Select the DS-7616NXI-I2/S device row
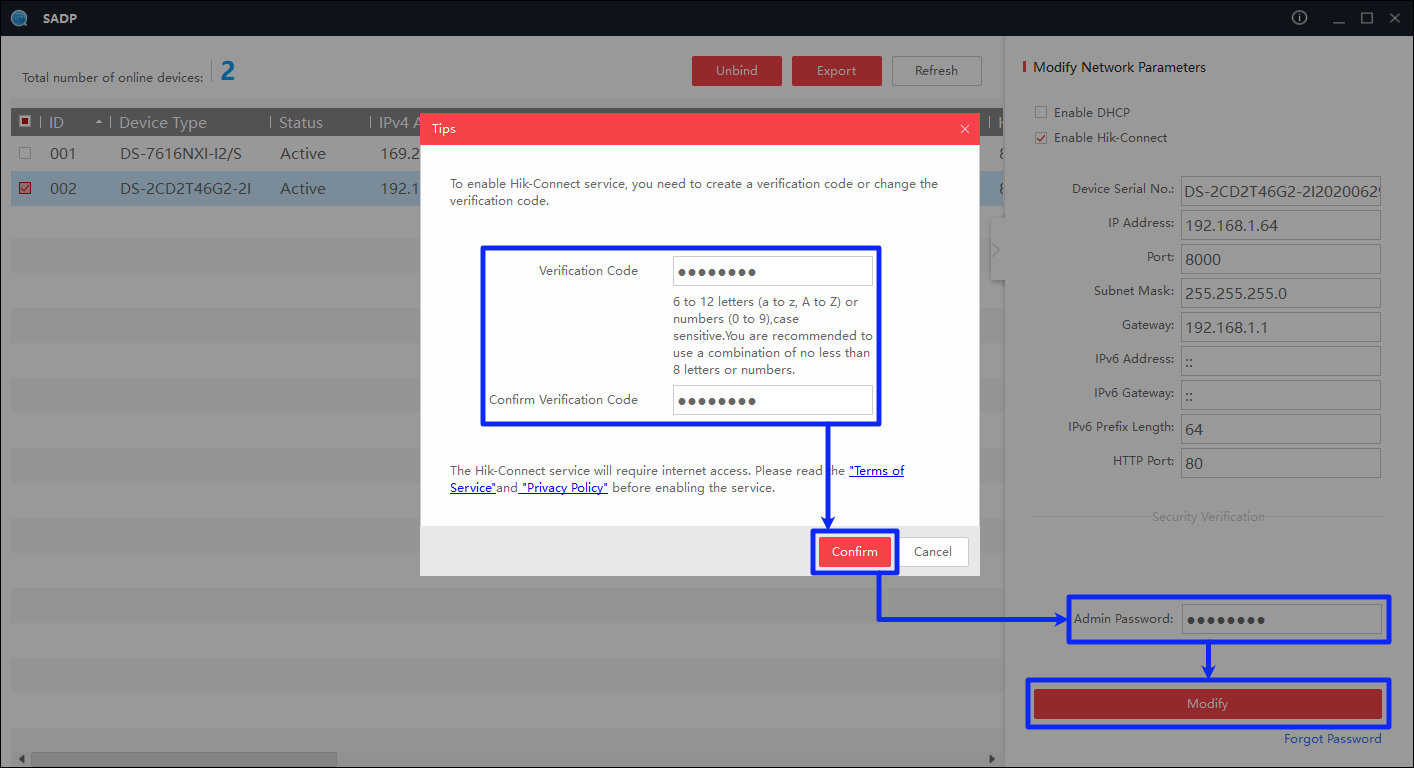 point(507,153)
